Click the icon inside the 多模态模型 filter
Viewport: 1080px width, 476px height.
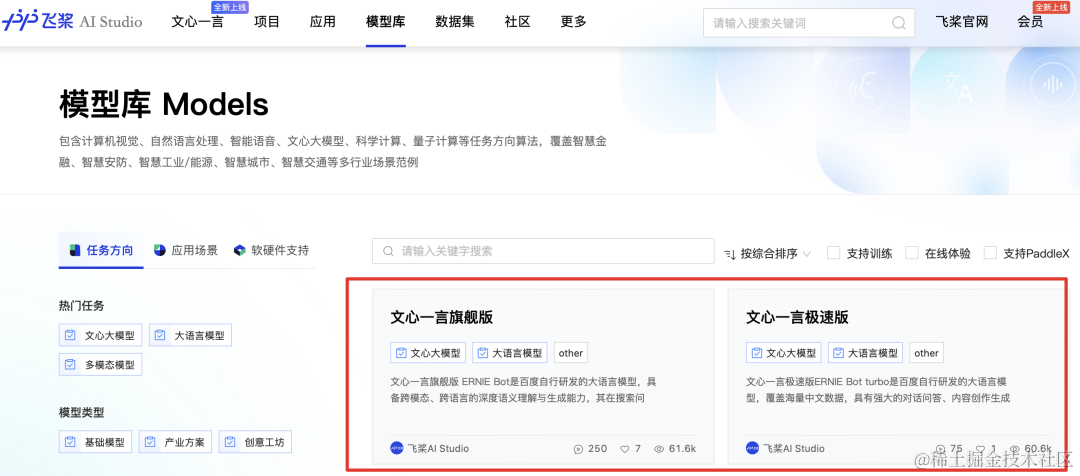point(70,364)
